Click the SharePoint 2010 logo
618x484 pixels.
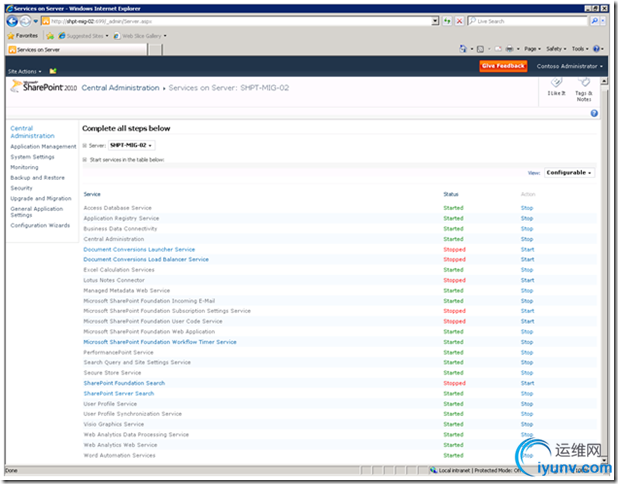(44, 86)
